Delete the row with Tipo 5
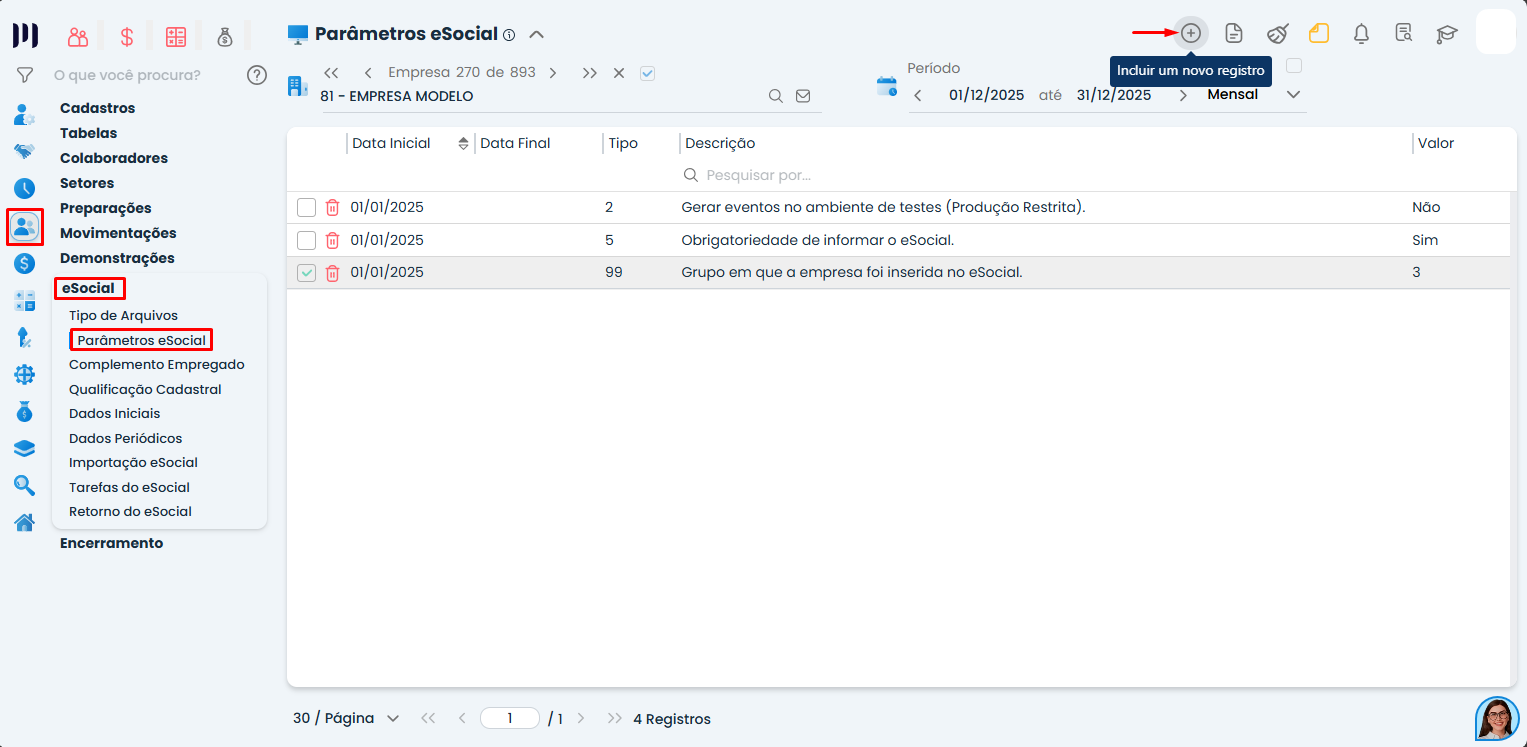Screen dimensions: 1527x747 333,240
